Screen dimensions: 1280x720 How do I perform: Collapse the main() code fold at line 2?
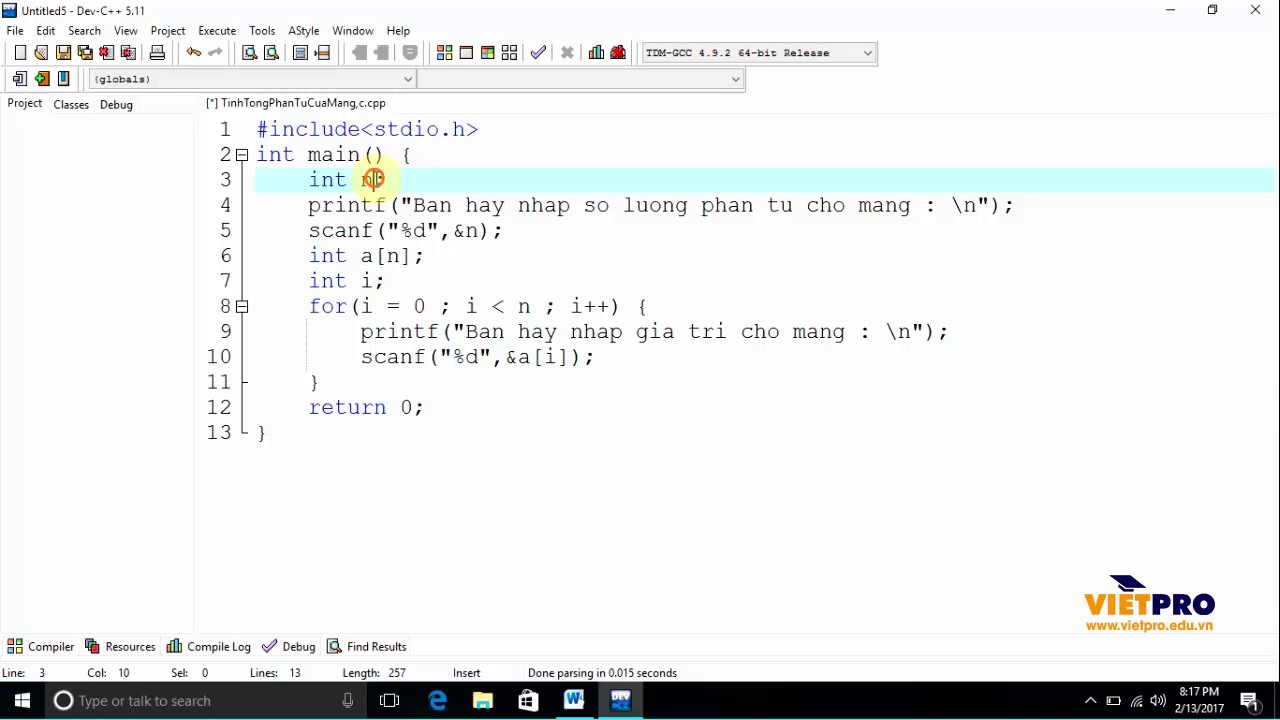pyautogui.click(x=242, y=155)
